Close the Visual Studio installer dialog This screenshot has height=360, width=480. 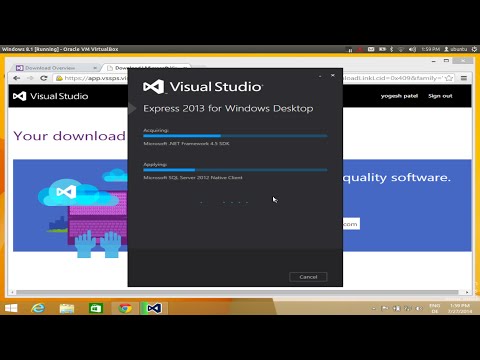click(333, 76)
